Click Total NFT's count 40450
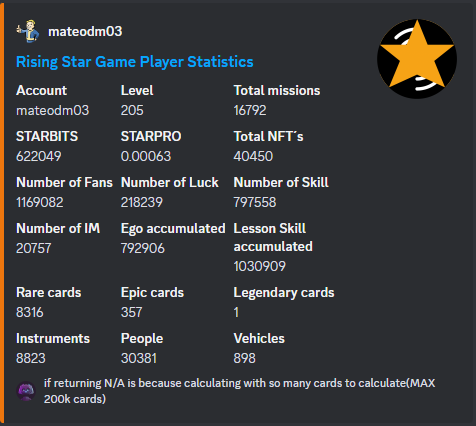476x426 pixels. (253, 156)
